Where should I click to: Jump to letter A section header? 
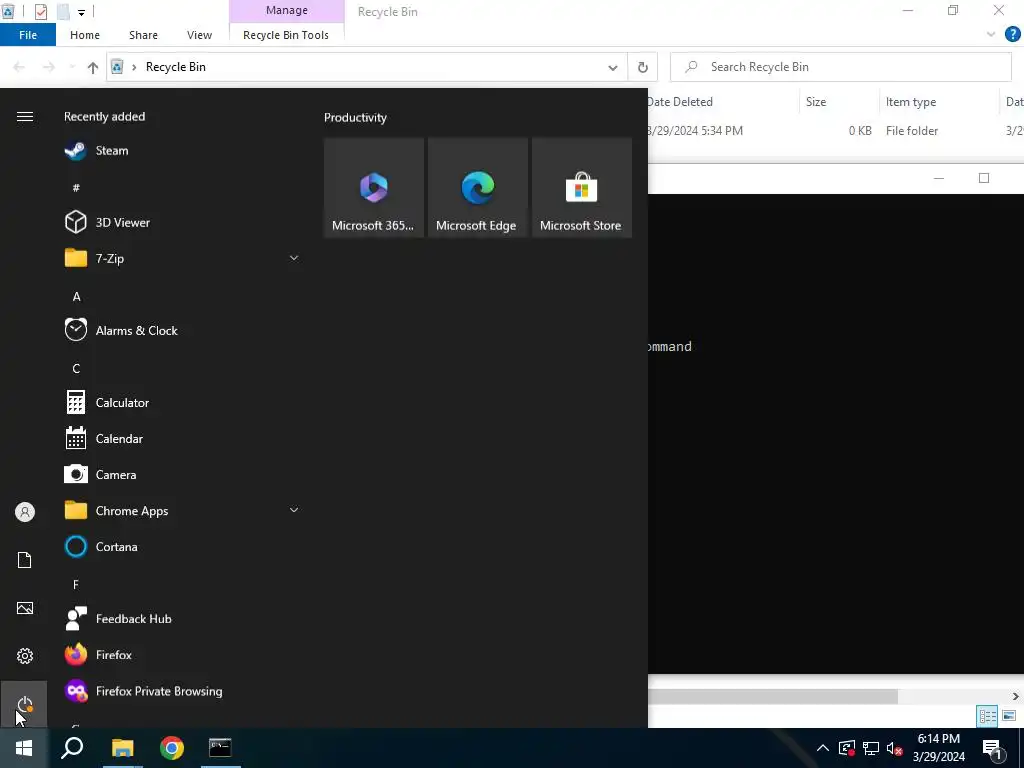tap(76, 296)
